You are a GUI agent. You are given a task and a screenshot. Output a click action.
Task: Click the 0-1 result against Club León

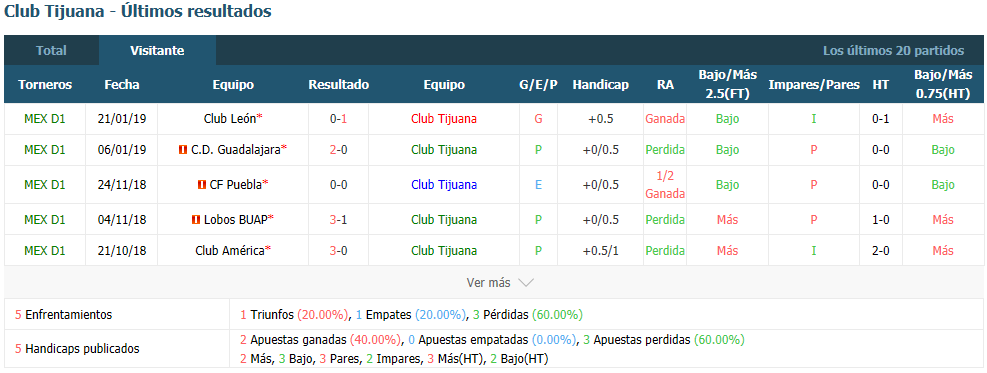tap(339, 118)
